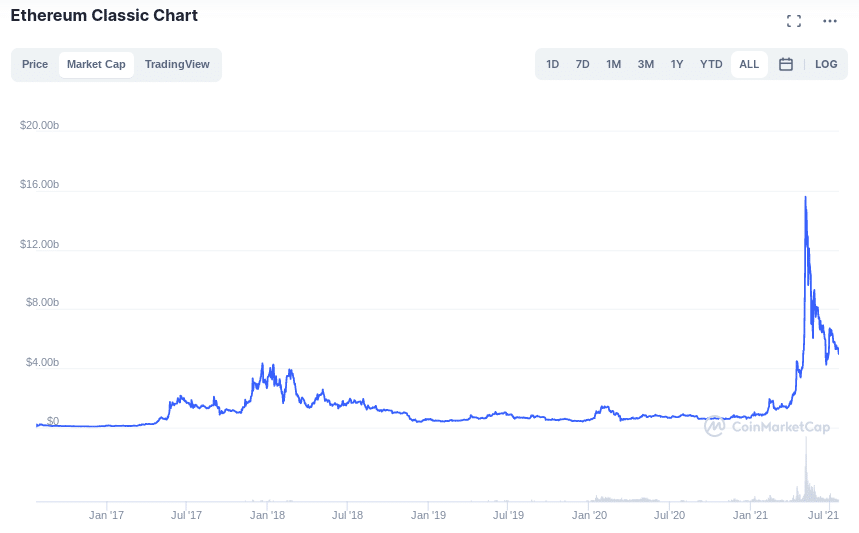The image size is (859, 533).
Task: Click the $4.00b y-axis label
Action: pos(42,363)
